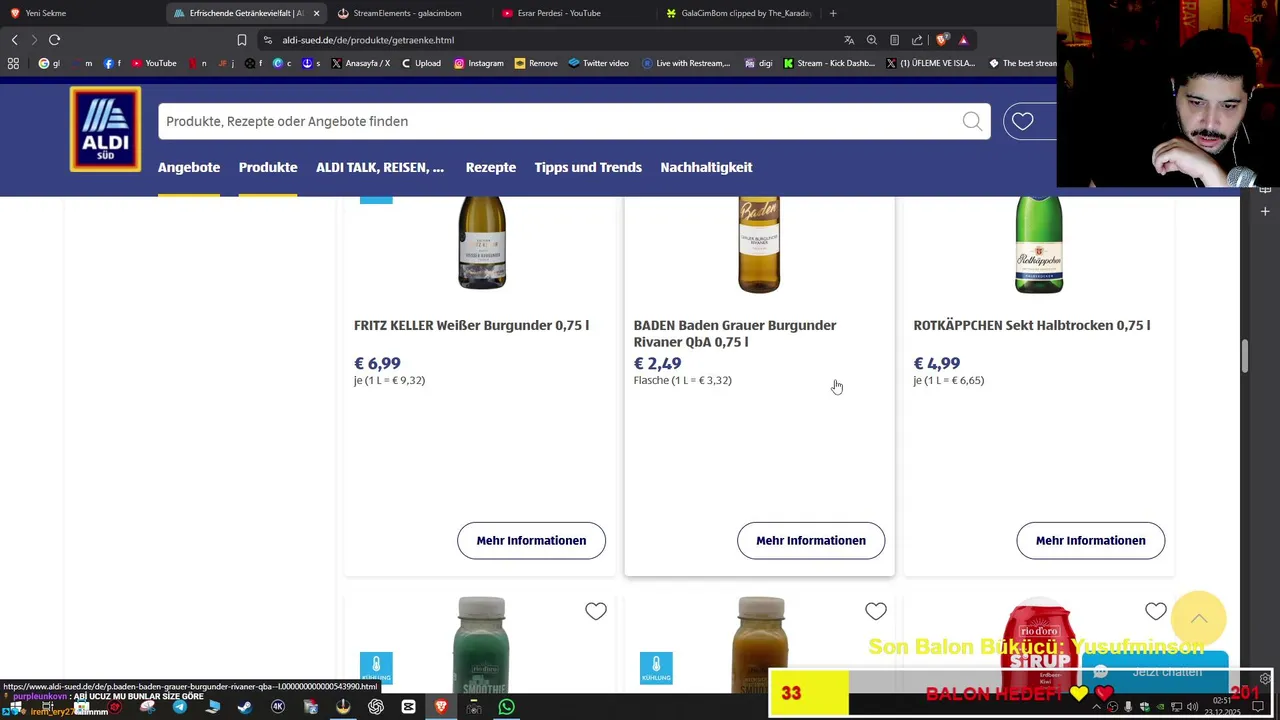The height and width of the screenshot is (720, 1280).
Task: Open ALDI TALK, REISEN menu
Action: coord(380,167)
